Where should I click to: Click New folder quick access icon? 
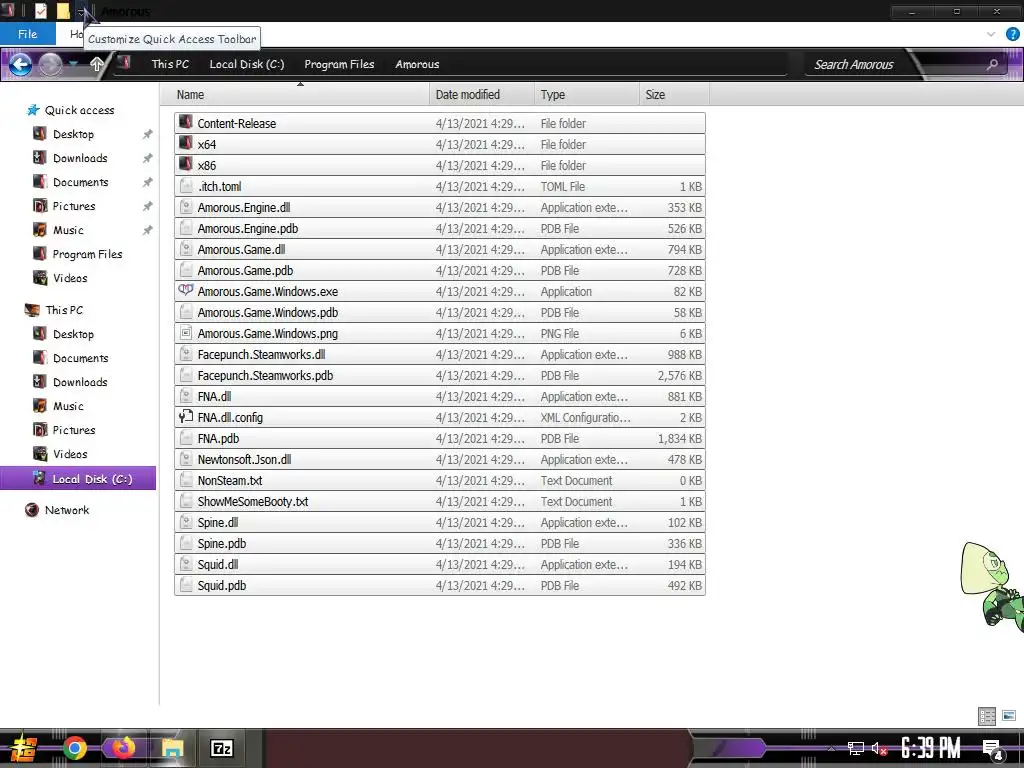[63, 11]
